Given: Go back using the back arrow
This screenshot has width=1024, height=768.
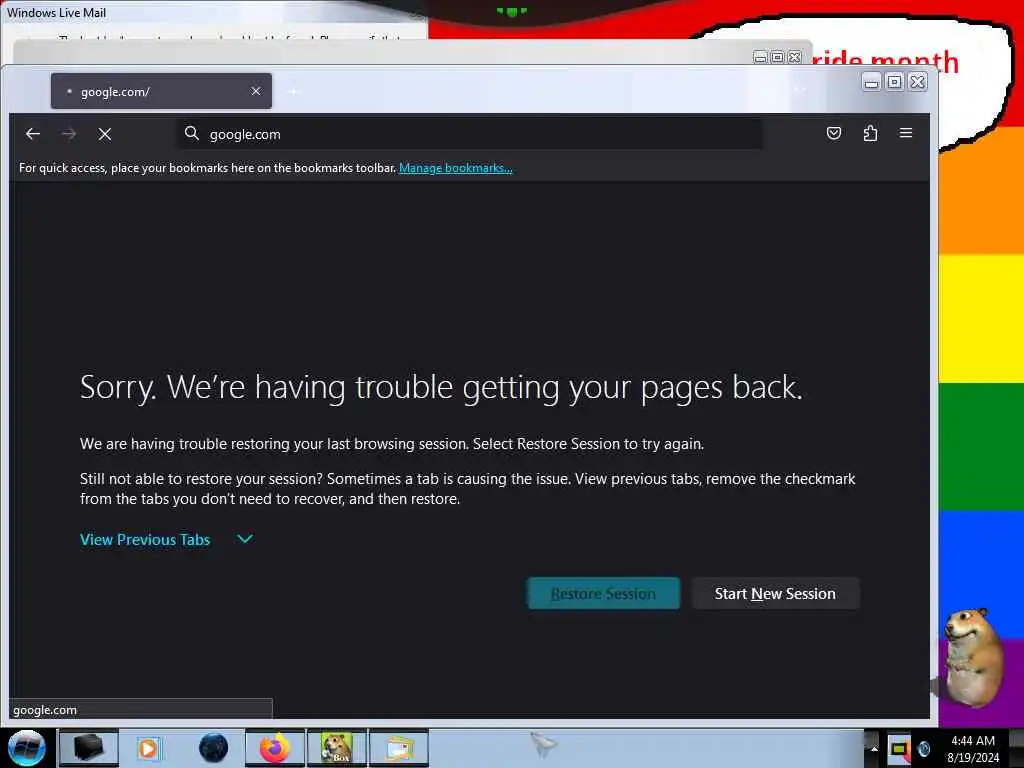Looking at the screenshot, I should coord(33,134).
